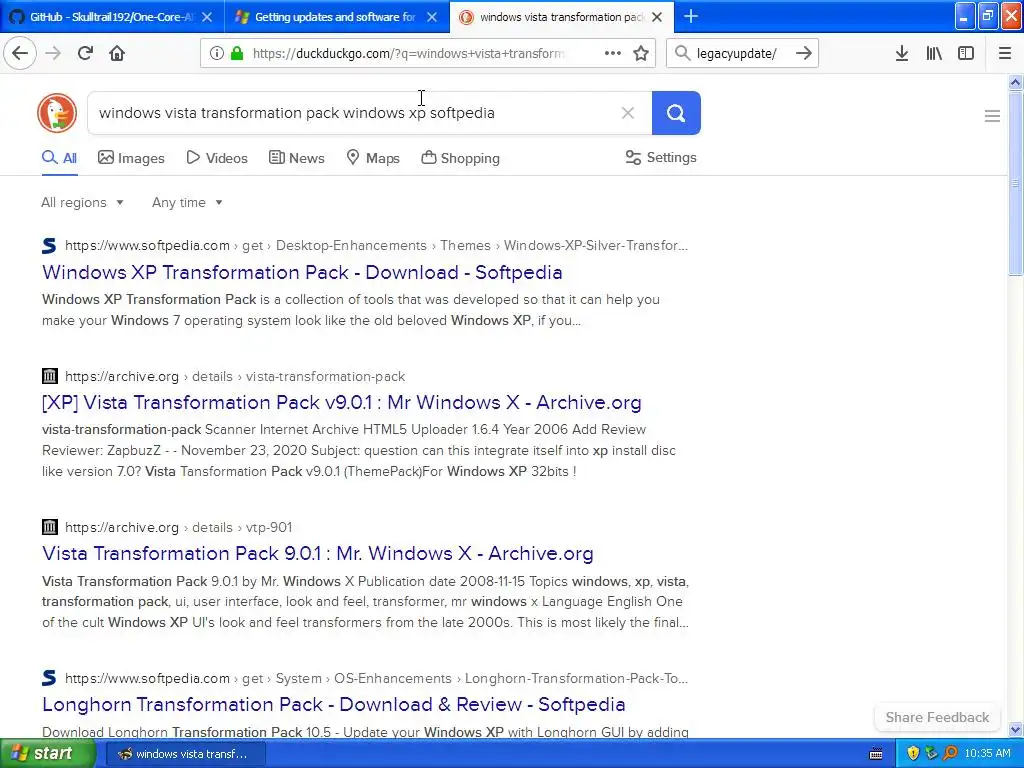This screenshot has width=1024, height=768.
Task: Click the Windows start button
Action: point(47,754)
